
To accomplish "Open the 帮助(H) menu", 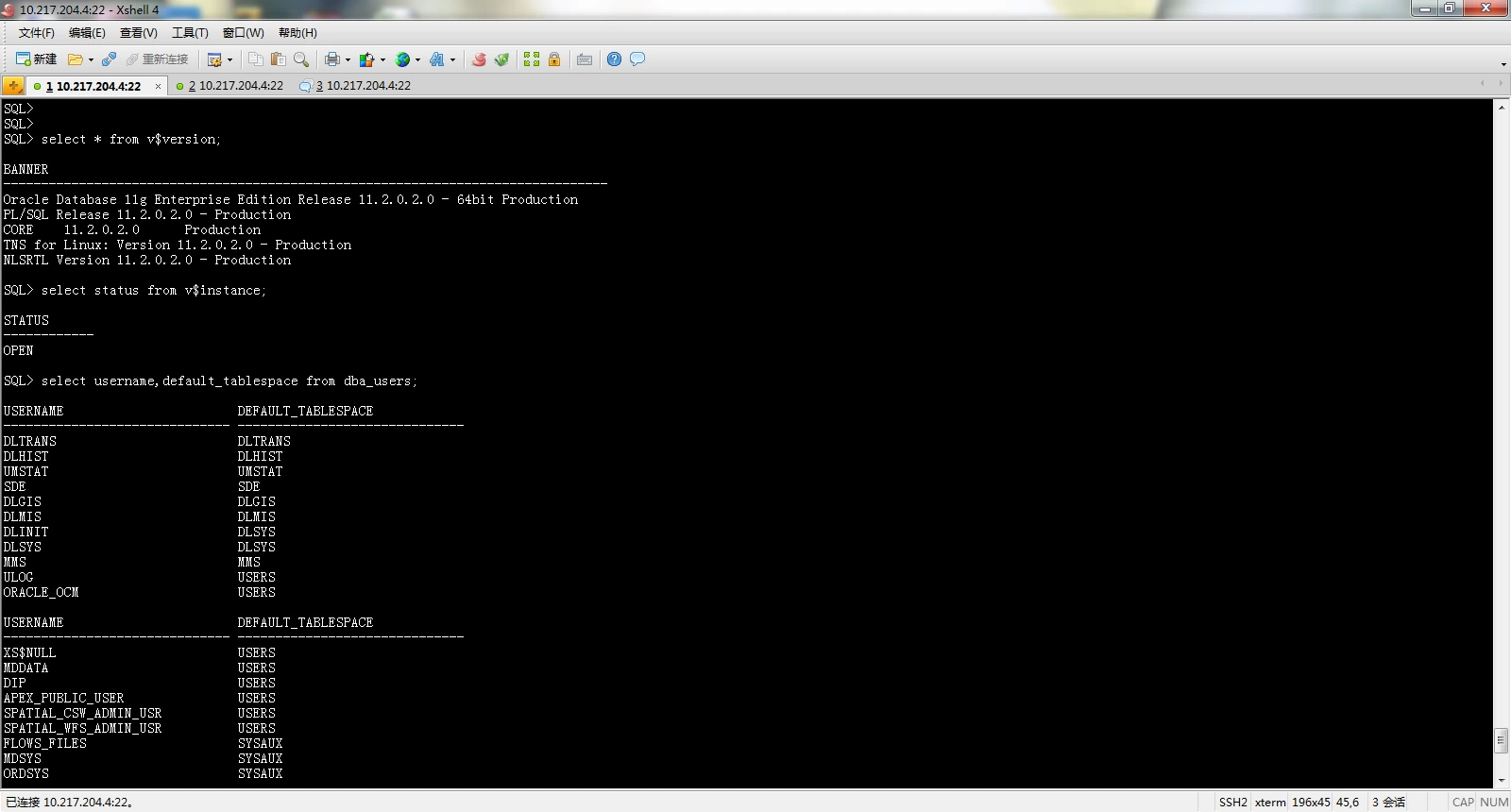I will (x=297, y=33).
